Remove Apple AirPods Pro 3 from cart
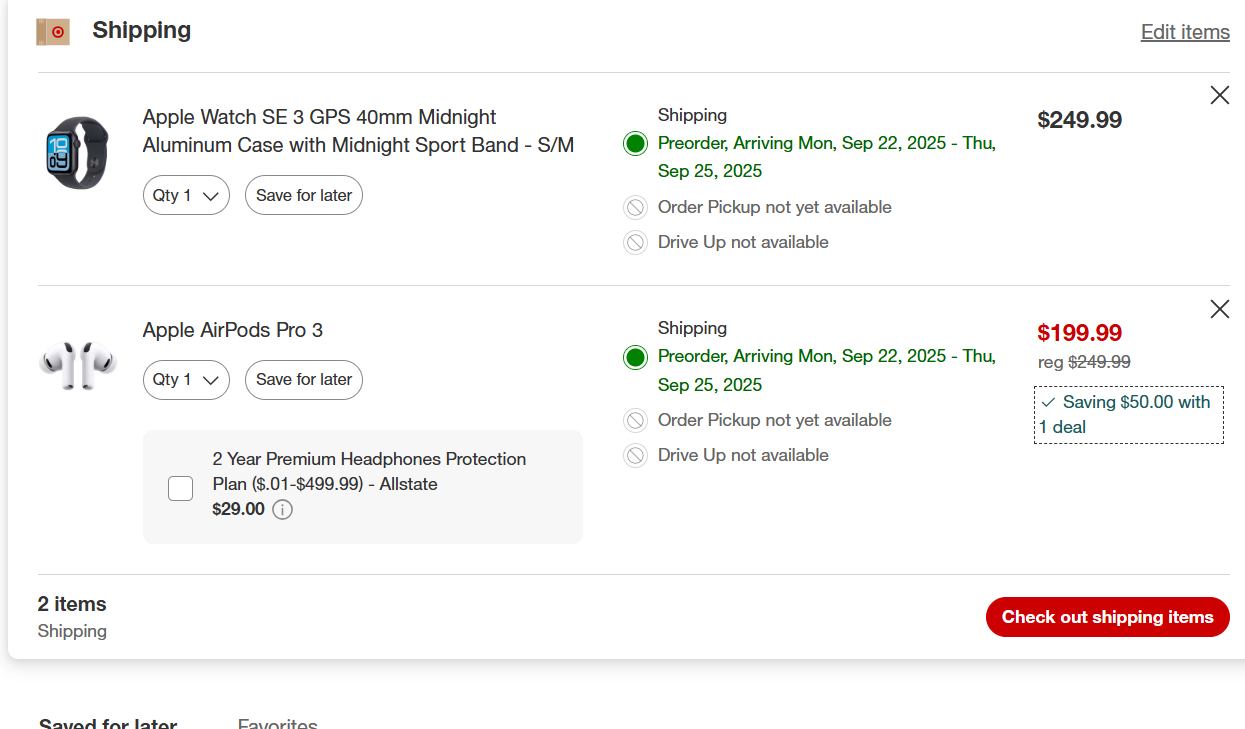 [x=1219, y=309]
